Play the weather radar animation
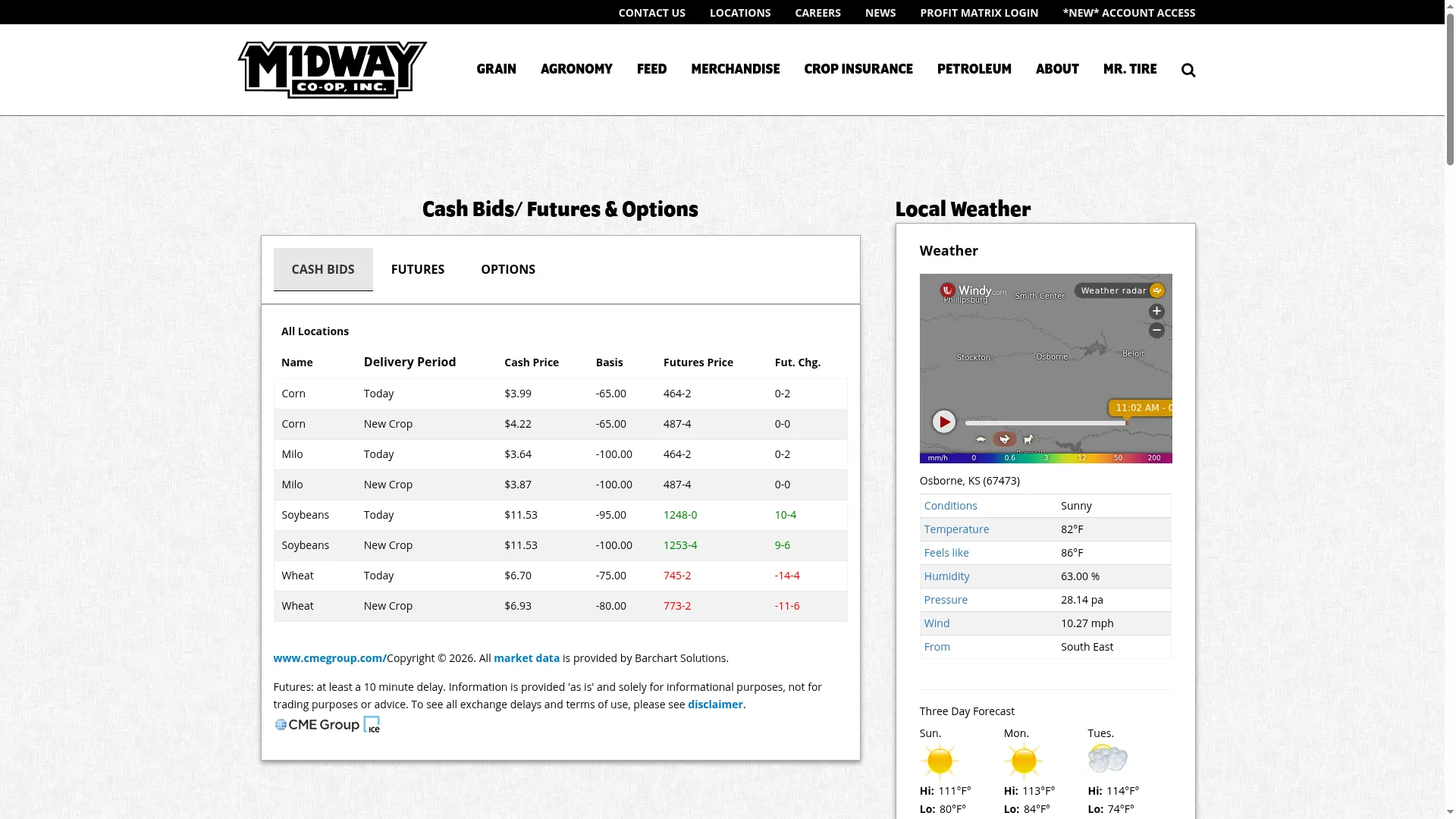Image resolution: width=1456 pixels, height=819 pixels. click(944, 422)
